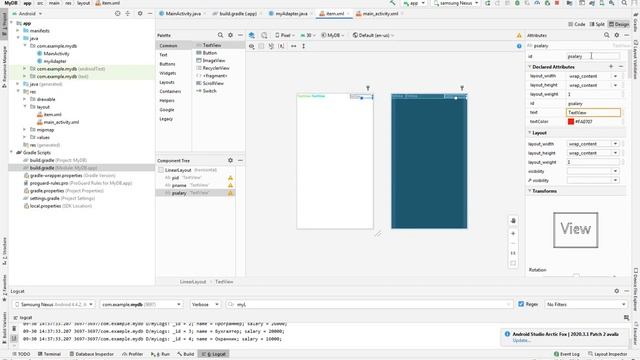Open Project panel settings gear
The image size is (640, 360).
click(x=140, y=13)
